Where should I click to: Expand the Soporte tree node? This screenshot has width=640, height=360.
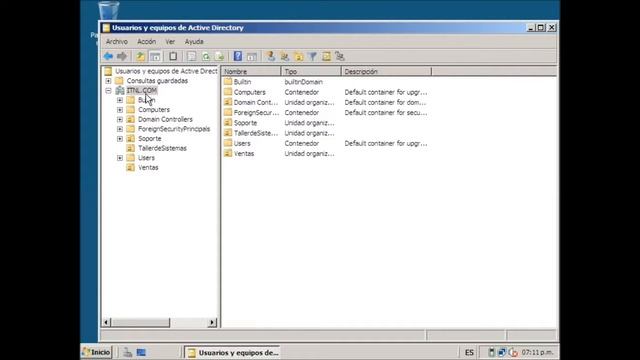[120, 139]
